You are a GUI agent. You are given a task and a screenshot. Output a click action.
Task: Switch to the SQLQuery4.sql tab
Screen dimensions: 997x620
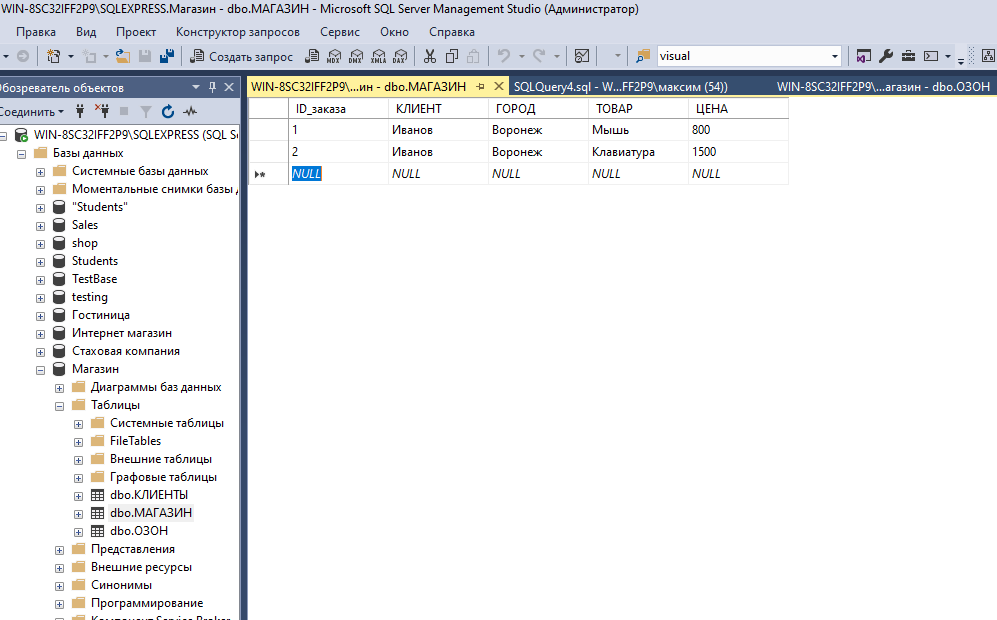pyautogui.click(x=621, y=87)
